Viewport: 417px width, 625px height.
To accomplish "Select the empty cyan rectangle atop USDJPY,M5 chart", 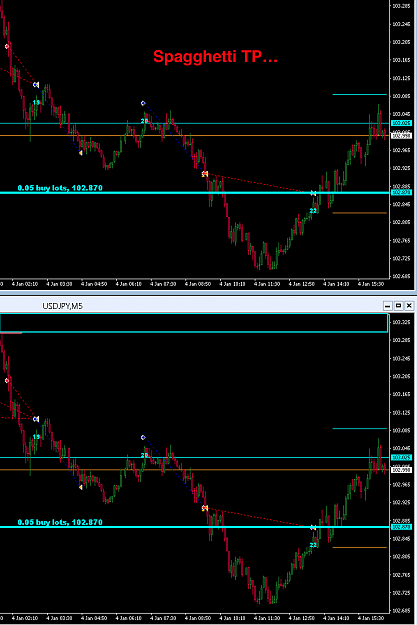I will (x=194, y=323).
